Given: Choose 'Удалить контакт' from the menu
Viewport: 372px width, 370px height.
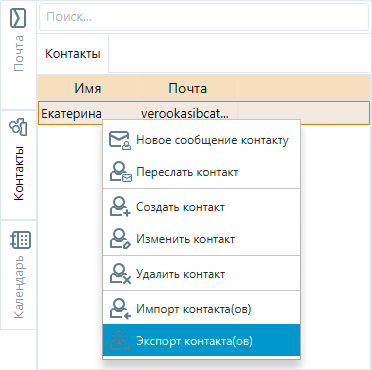Looking at the screenshot, I should click(x=201, y=274).
